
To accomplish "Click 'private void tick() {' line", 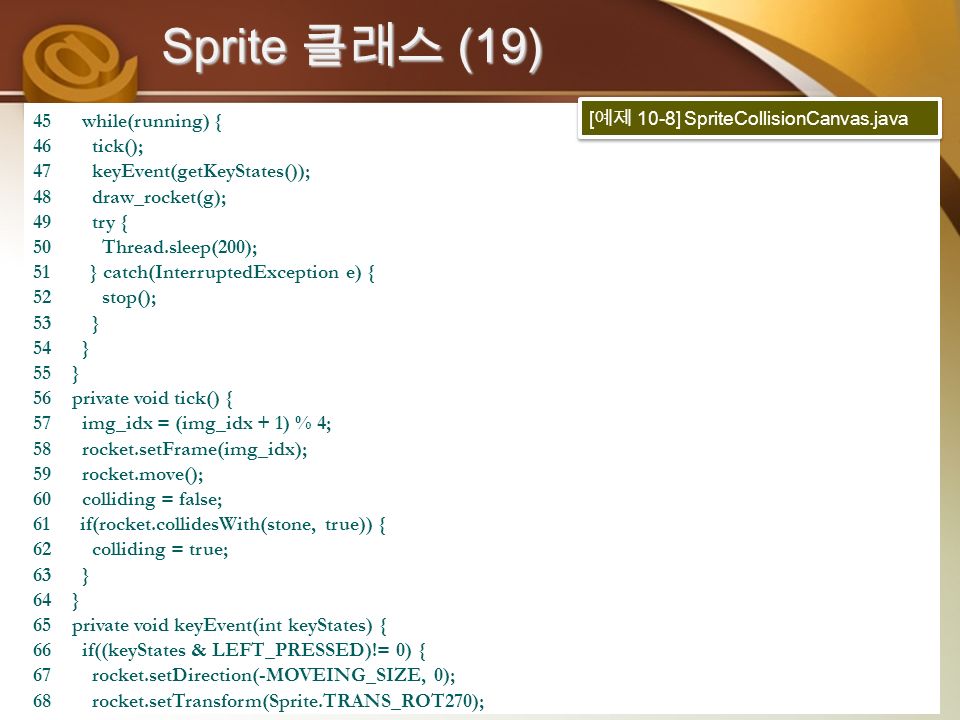I will click(152, 399).
